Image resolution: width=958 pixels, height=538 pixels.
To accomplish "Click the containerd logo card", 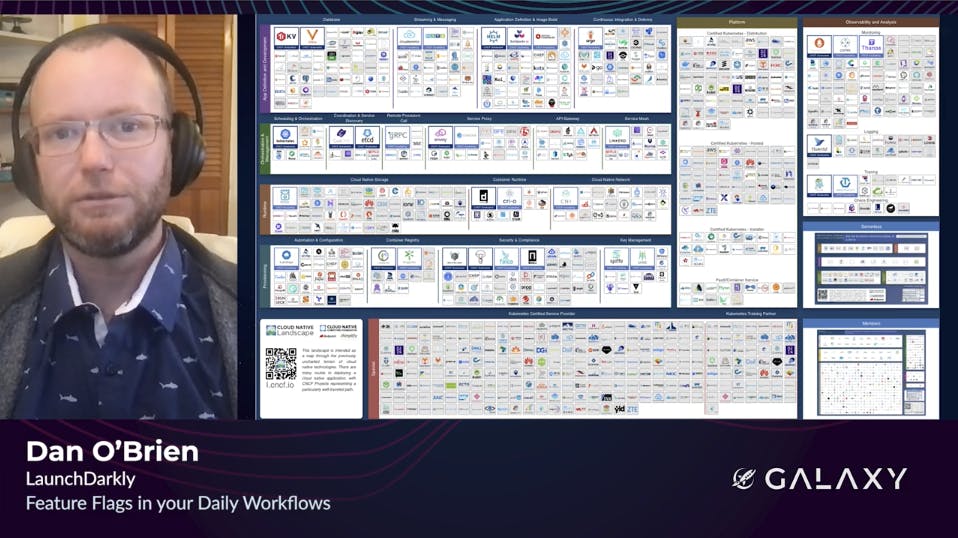I will 483,198.
